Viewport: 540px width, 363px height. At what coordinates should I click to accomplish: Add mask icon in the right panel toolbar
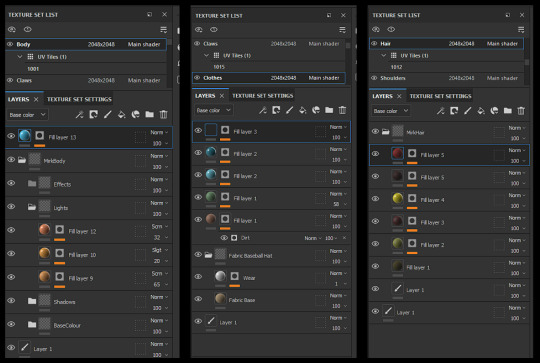(x=454, y=111)
